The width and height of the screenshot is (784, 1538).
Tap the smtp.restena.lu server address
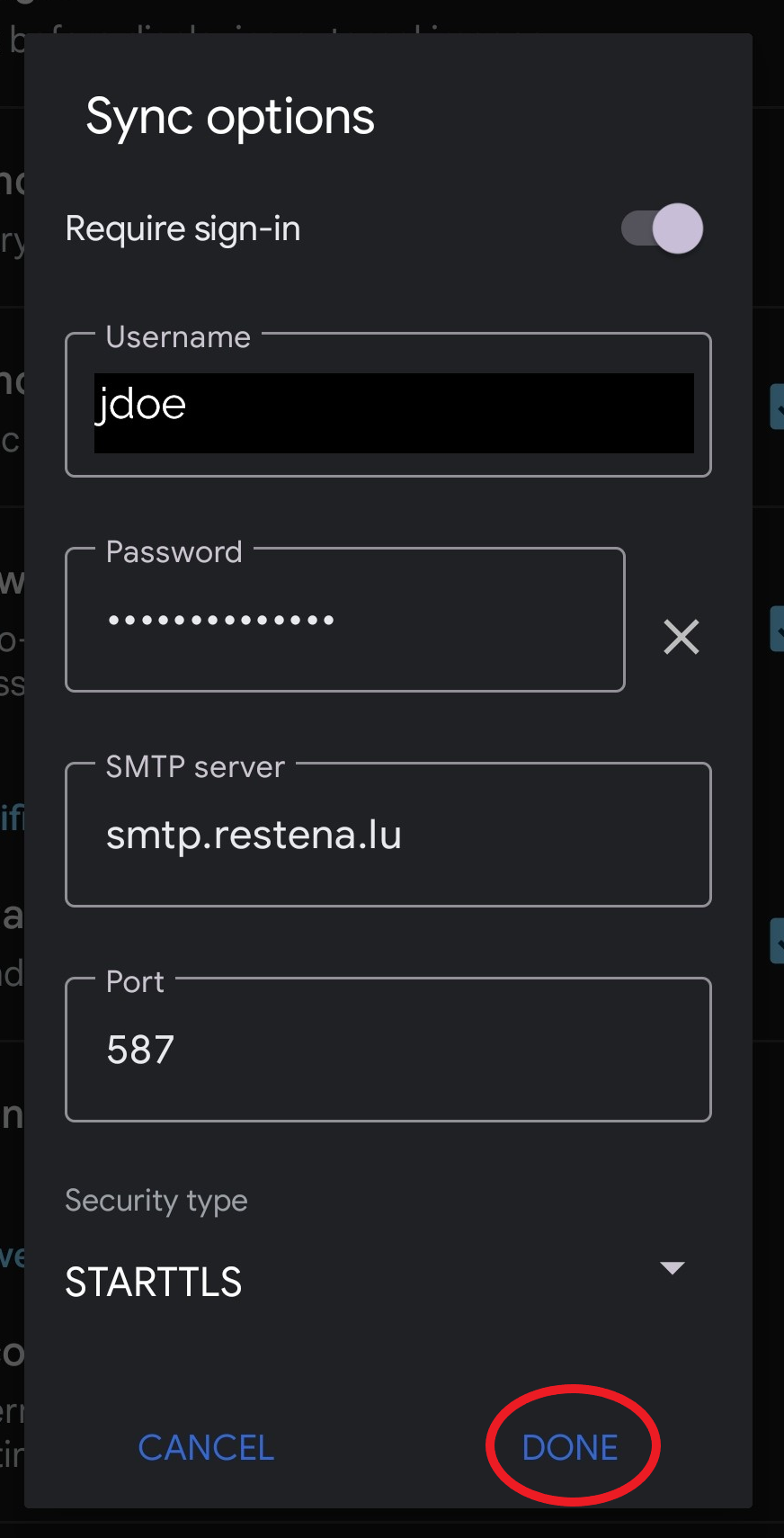point(254,836)
